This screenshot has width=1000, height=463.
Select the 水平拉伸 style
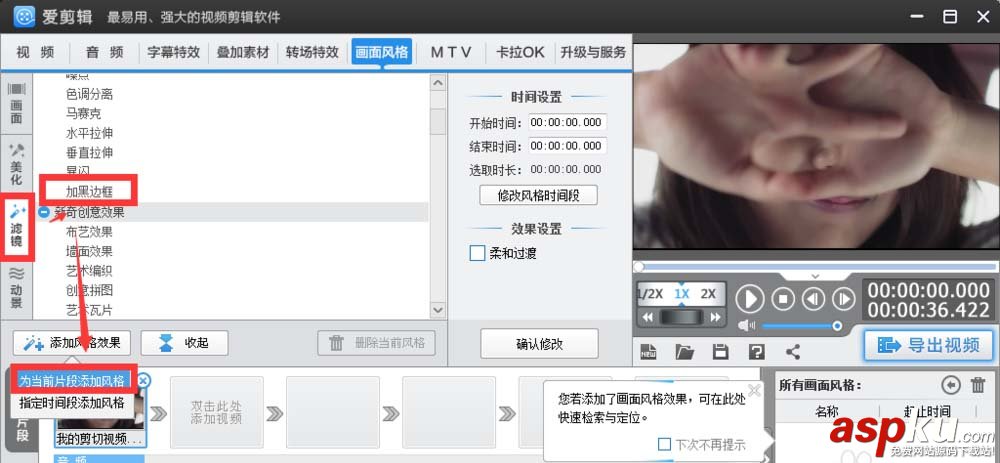[89, 133]
